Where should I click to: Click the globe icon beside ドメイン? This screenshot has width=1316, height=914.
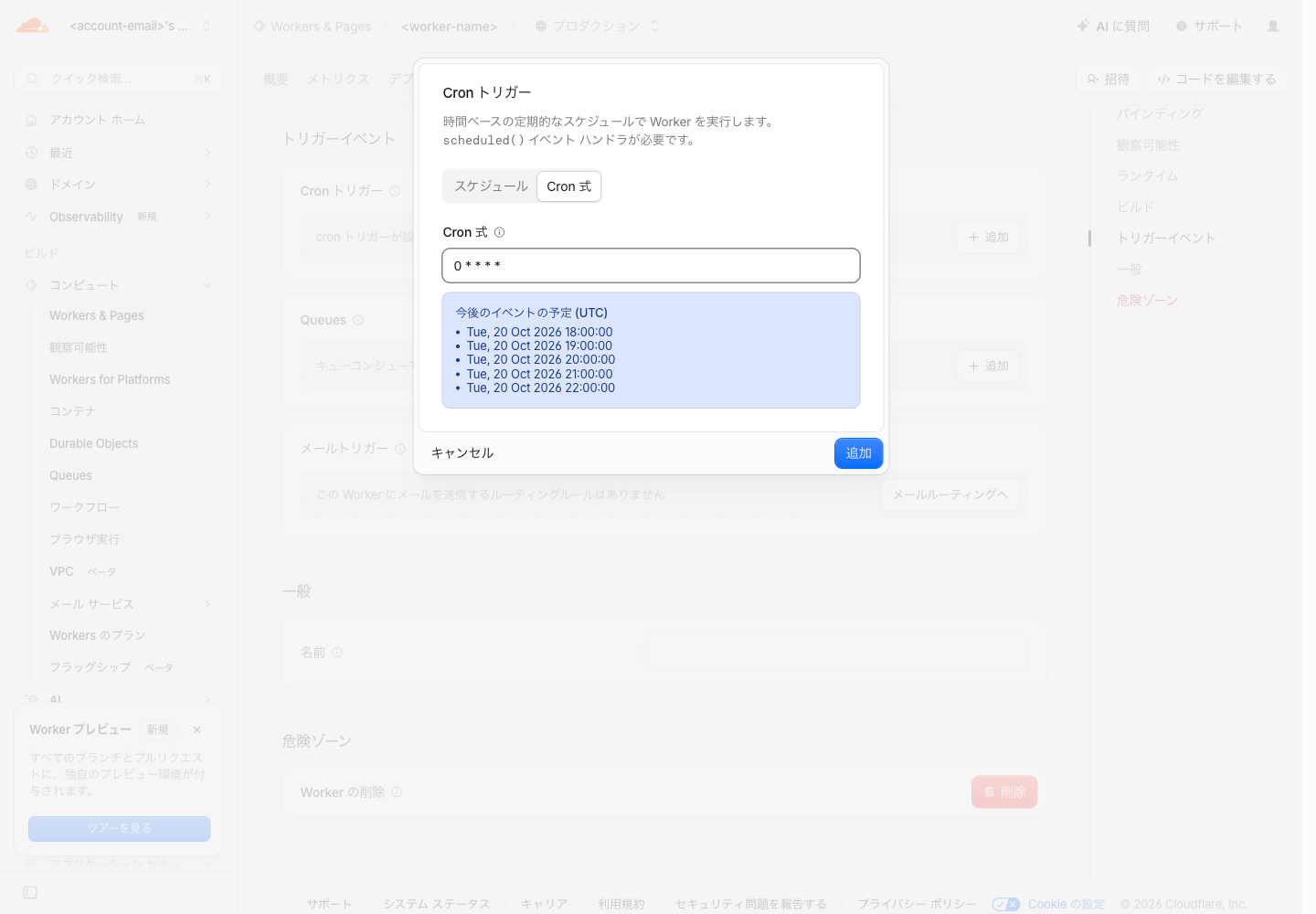coord(31,184)
